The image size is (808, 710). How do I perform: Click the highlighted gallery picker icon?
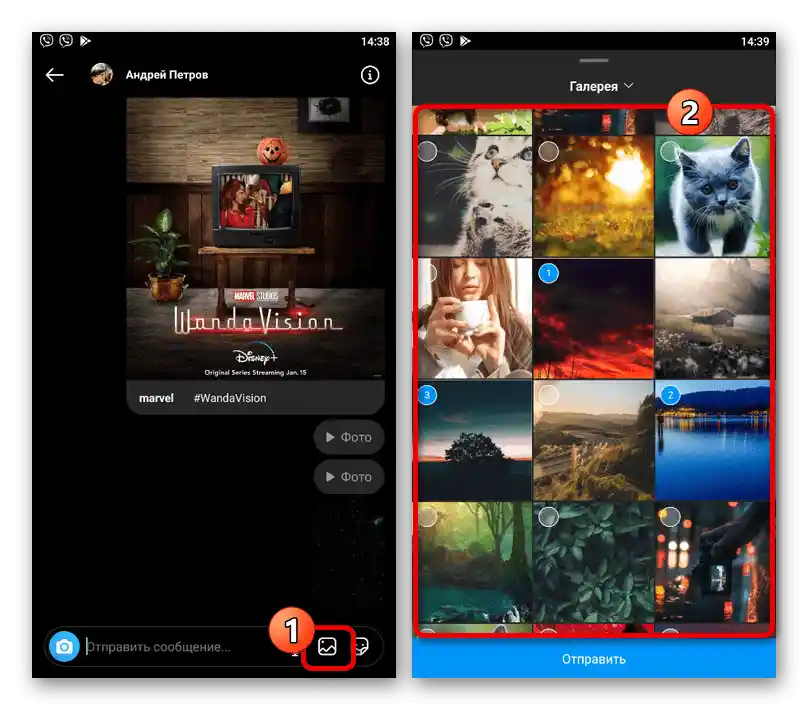point(328,647)
